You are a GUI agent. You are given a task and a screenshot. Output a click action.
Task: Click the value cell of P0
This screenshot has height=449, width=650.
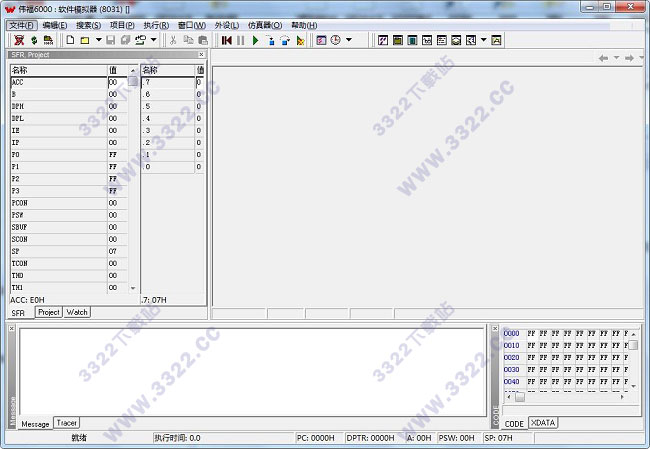tap(118, 155)
